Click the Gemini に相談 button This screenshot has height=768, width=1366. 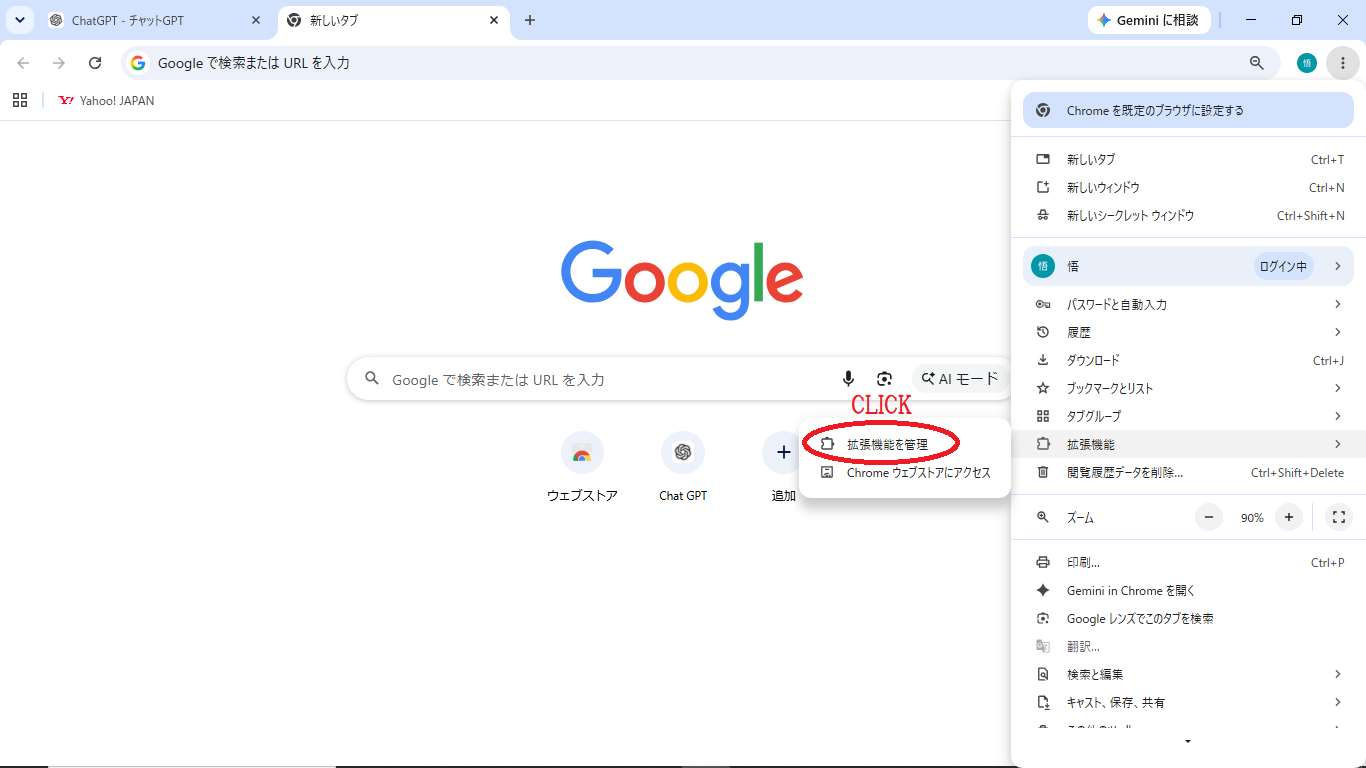tap(1149, 20)
